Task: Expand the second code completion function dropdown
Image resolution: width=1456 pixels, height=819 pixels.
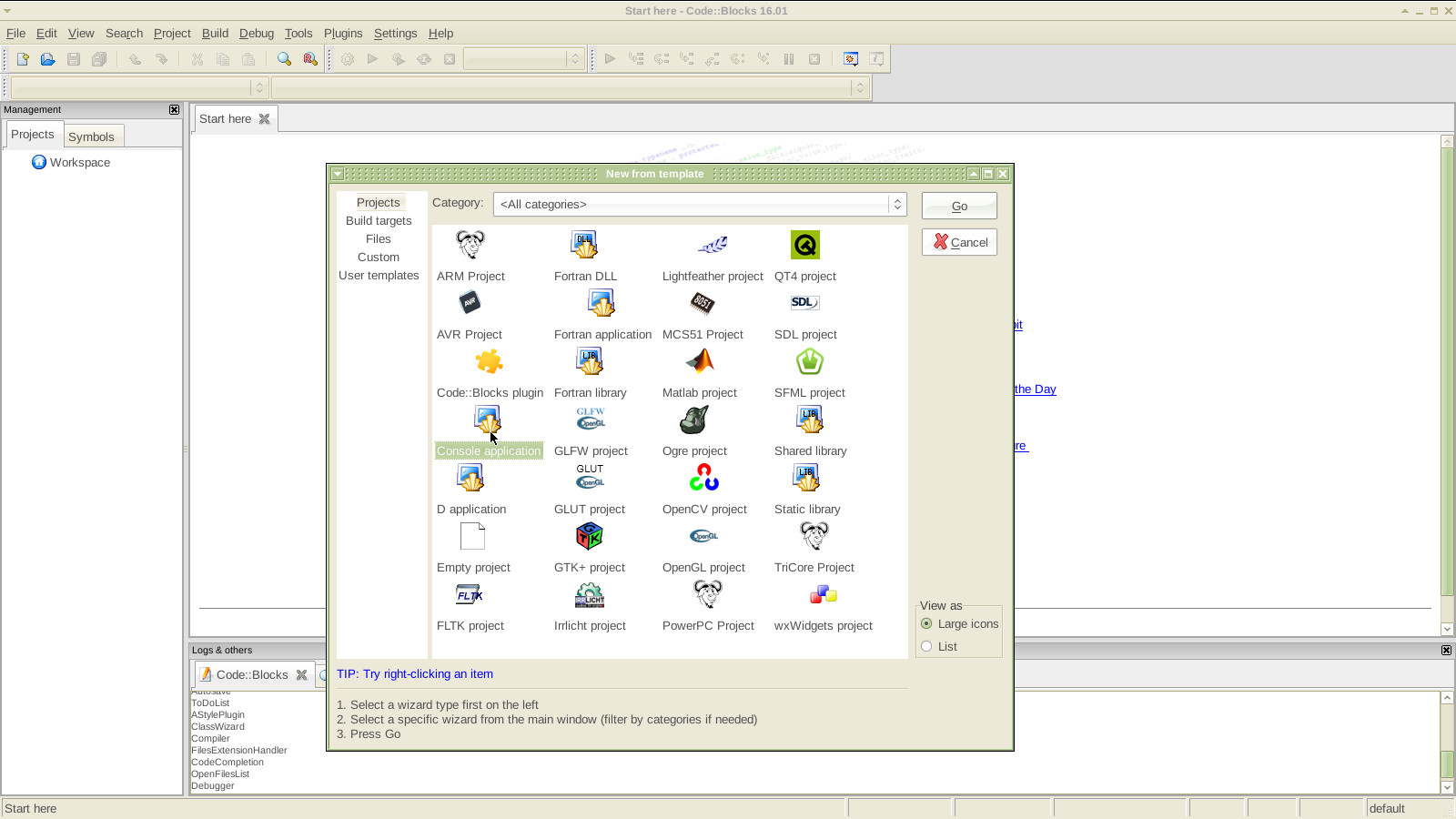Action: click(569, 87)
